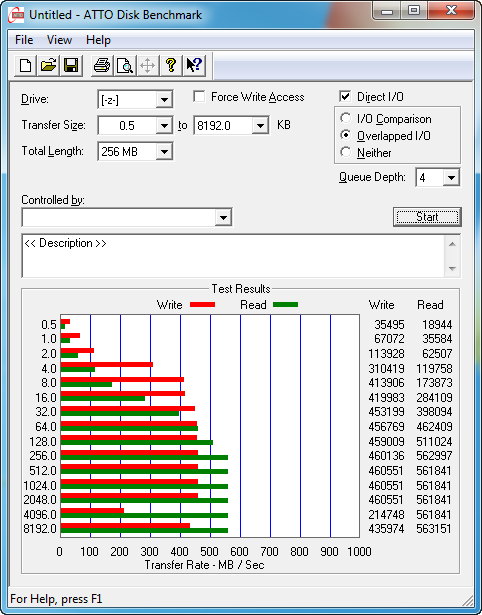
Task: Click the Description scrollbar down arrow
Action: click(452, 269)
